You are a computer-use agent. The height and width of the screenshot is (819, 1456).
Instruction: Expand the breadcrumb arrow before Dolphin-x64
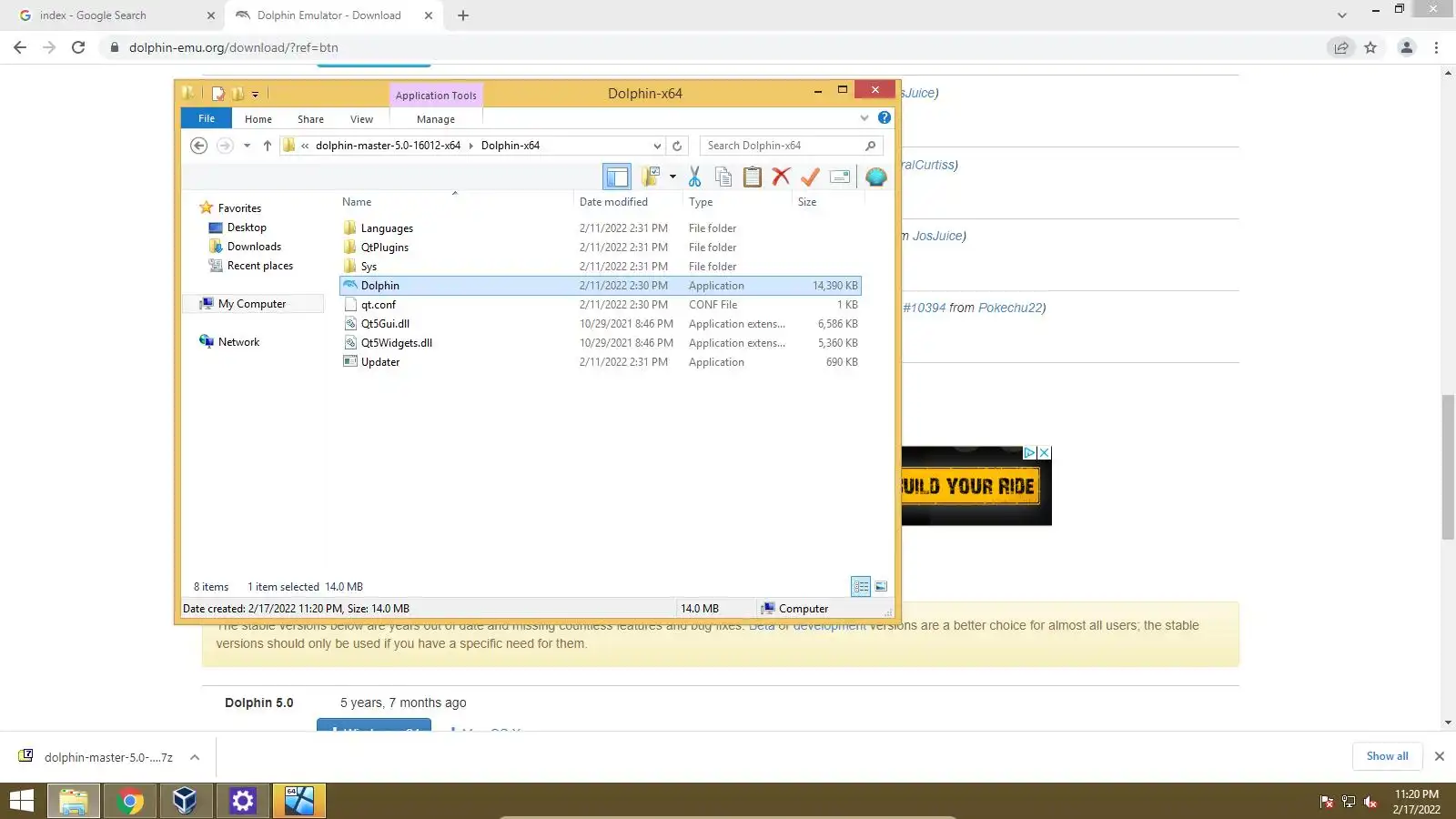(470, 146)
